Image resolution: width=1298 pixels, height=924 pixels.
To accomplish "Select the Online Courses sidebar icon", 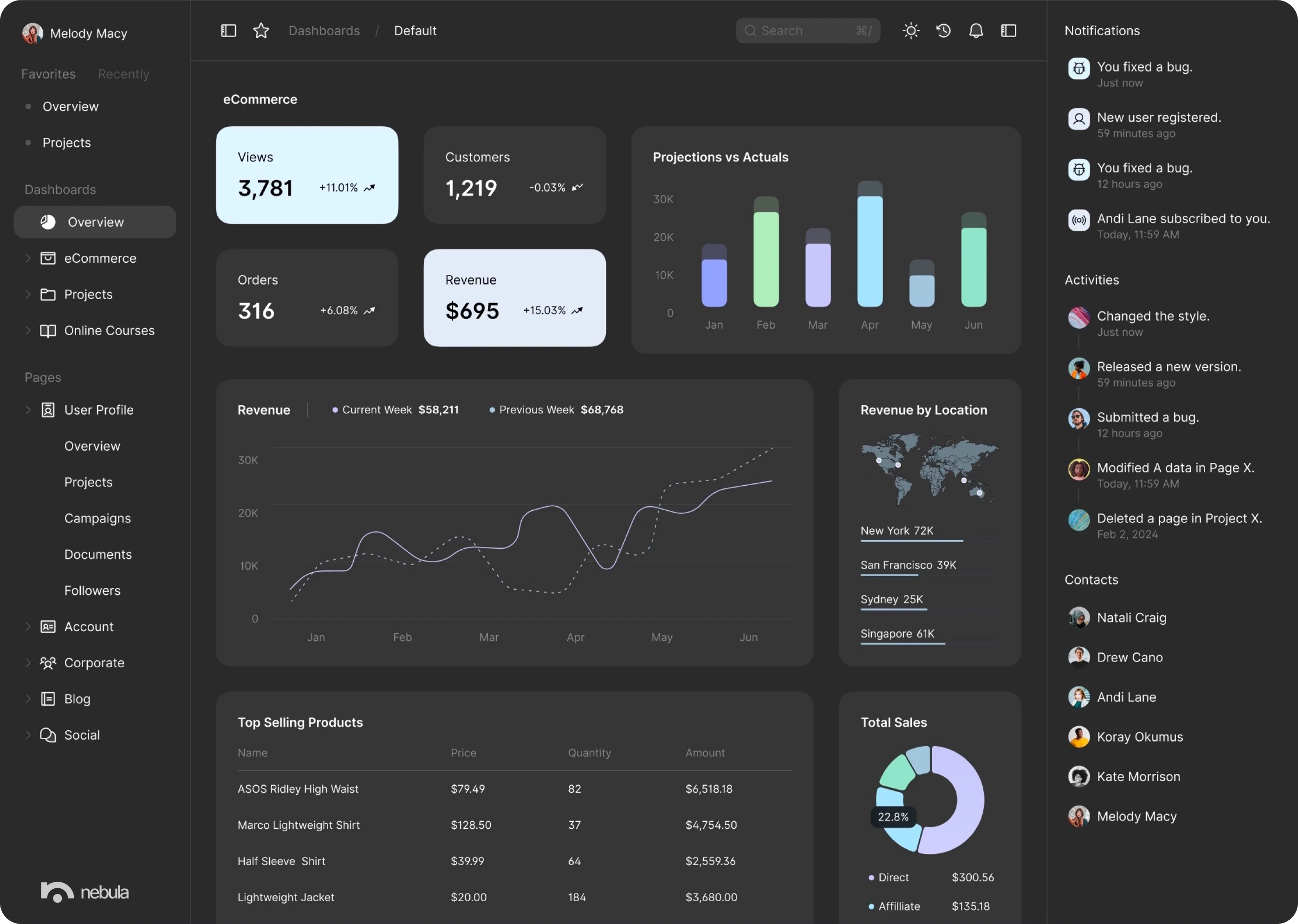I will 47,330.
